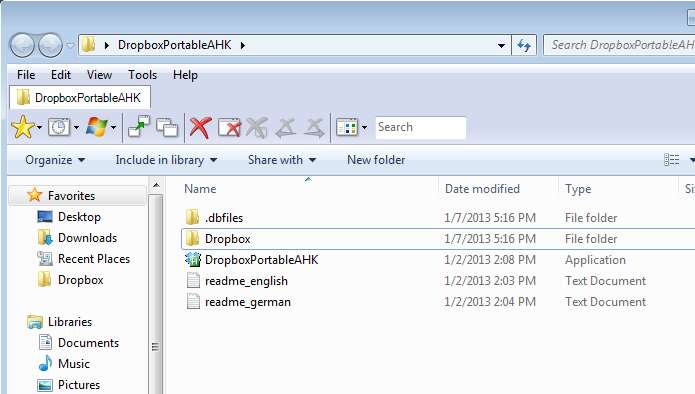Open the File menu
This screenshot has height=394, width=695.
click(26, 75)
